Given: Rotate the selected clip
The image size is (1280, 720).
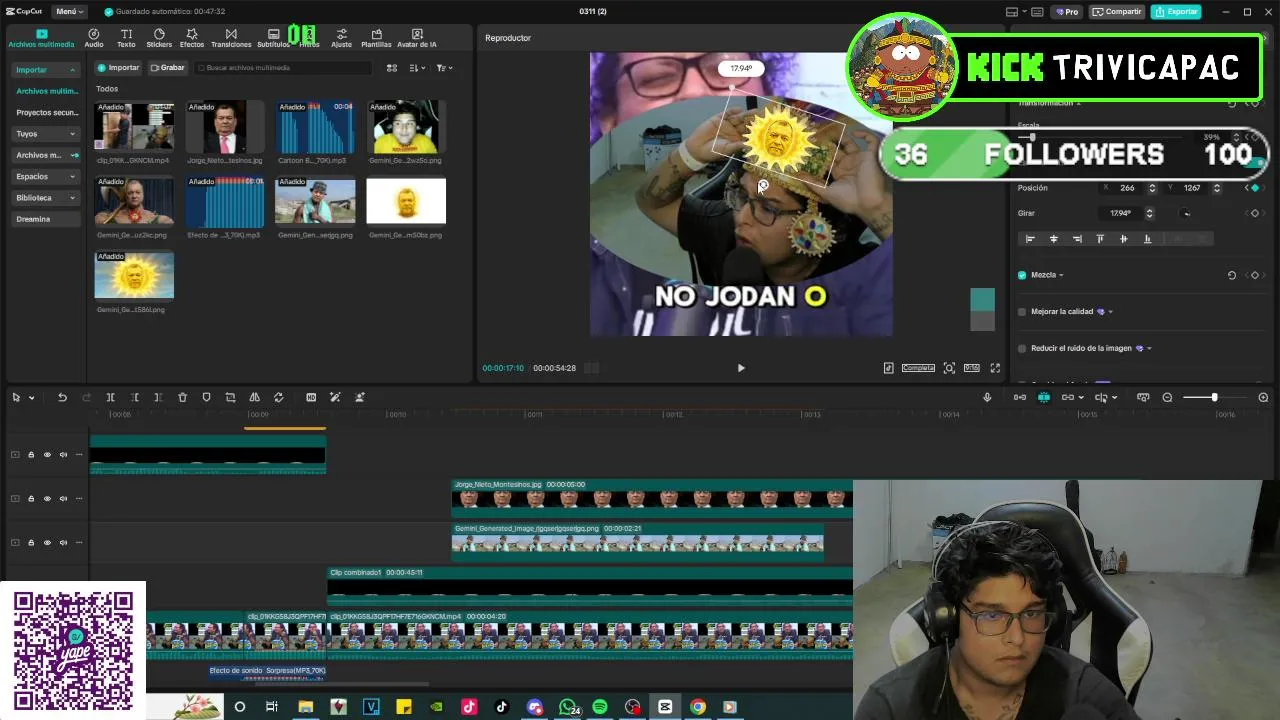Looking at the screenshot, I should coord(278,398).
